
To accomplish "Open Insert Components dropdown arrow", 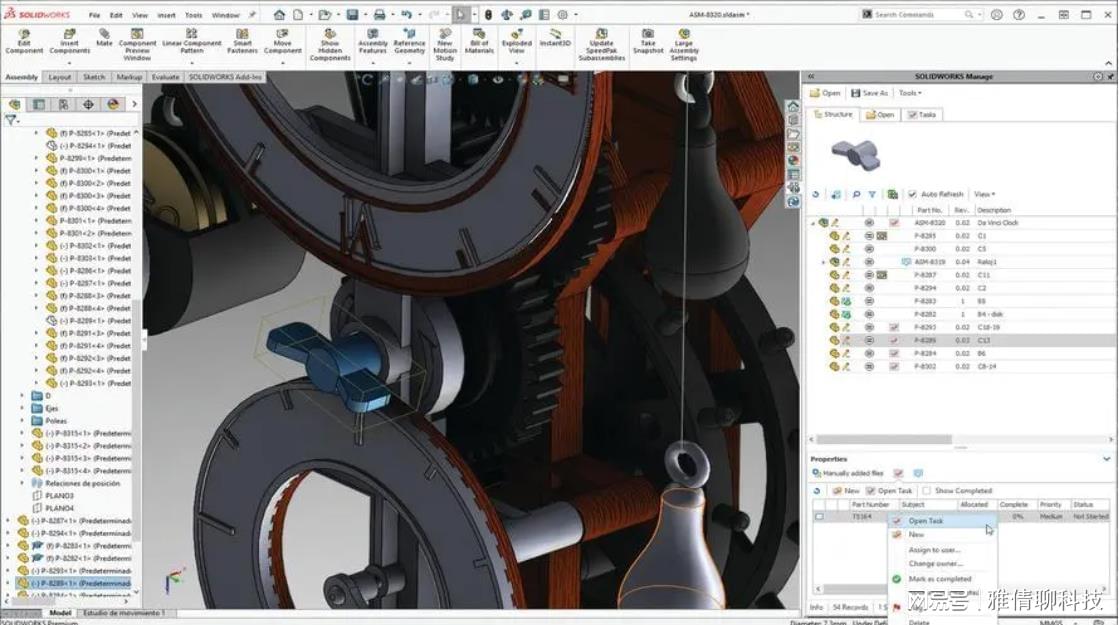I will [69, 63].
